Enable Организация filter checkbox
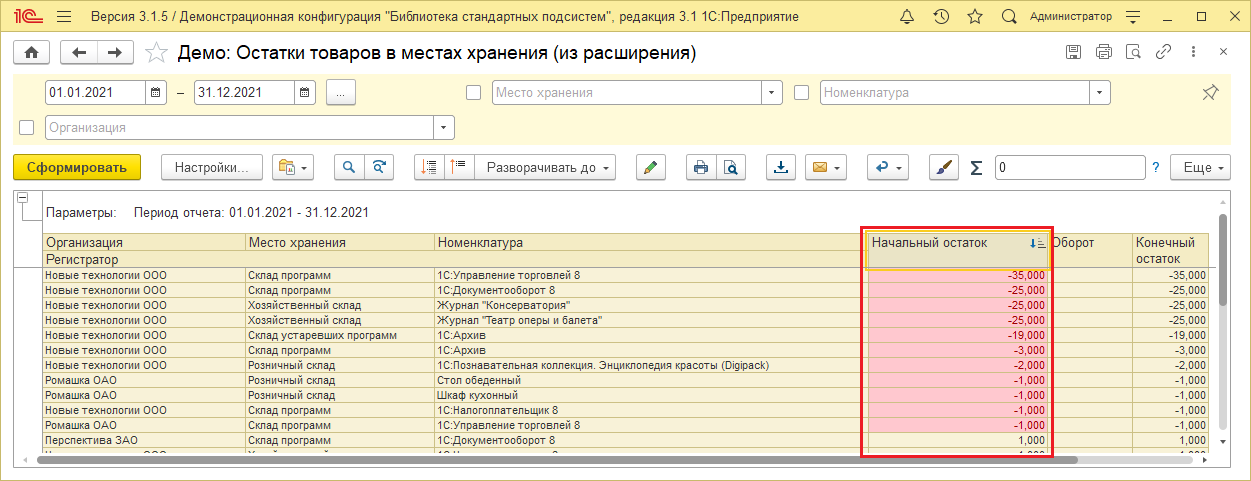This screenshot has height=481, width=1251. (x=27, y=128)
